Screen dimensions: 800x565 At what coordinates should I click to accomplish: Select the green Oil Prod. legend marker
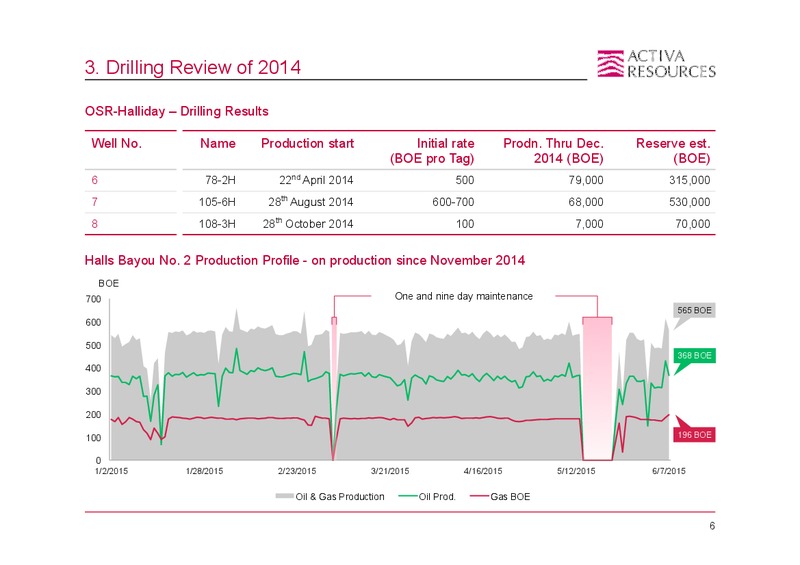pyautogui.click(x=408, y=496)
